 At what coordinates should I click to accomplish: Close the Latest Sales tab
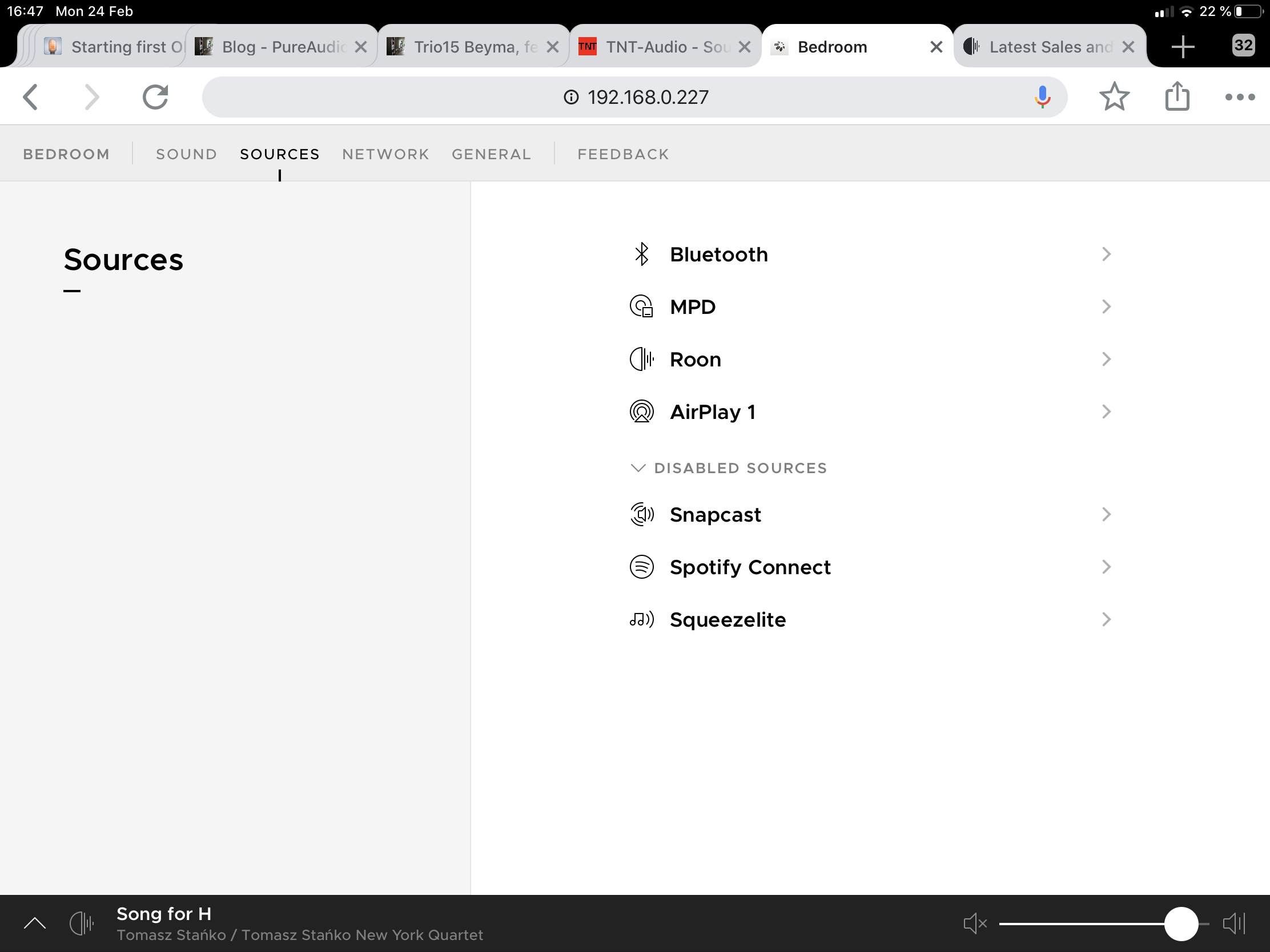coord(1128,47)
